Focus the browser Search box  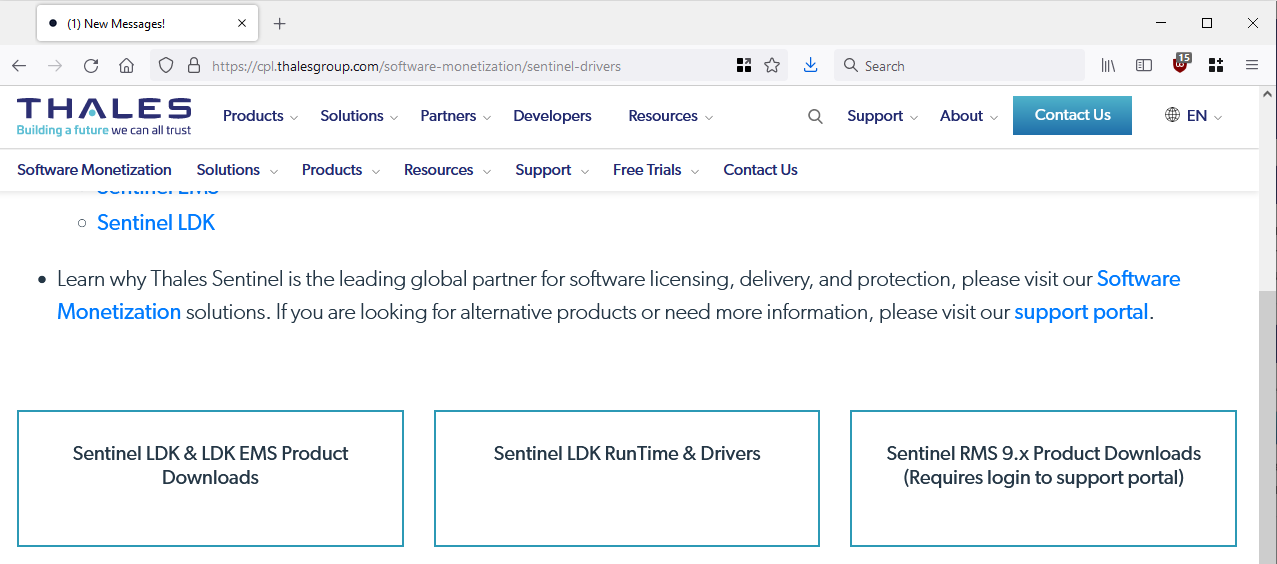pyautogui.click(x=958, y=66)
